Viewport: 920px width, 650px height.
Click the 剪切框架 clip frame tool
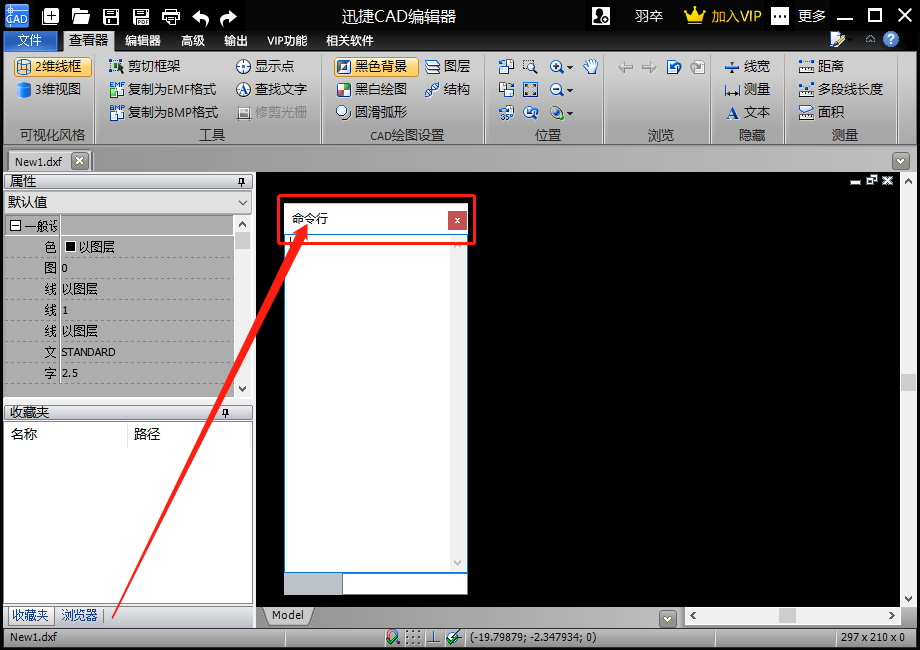click(144, 66)
